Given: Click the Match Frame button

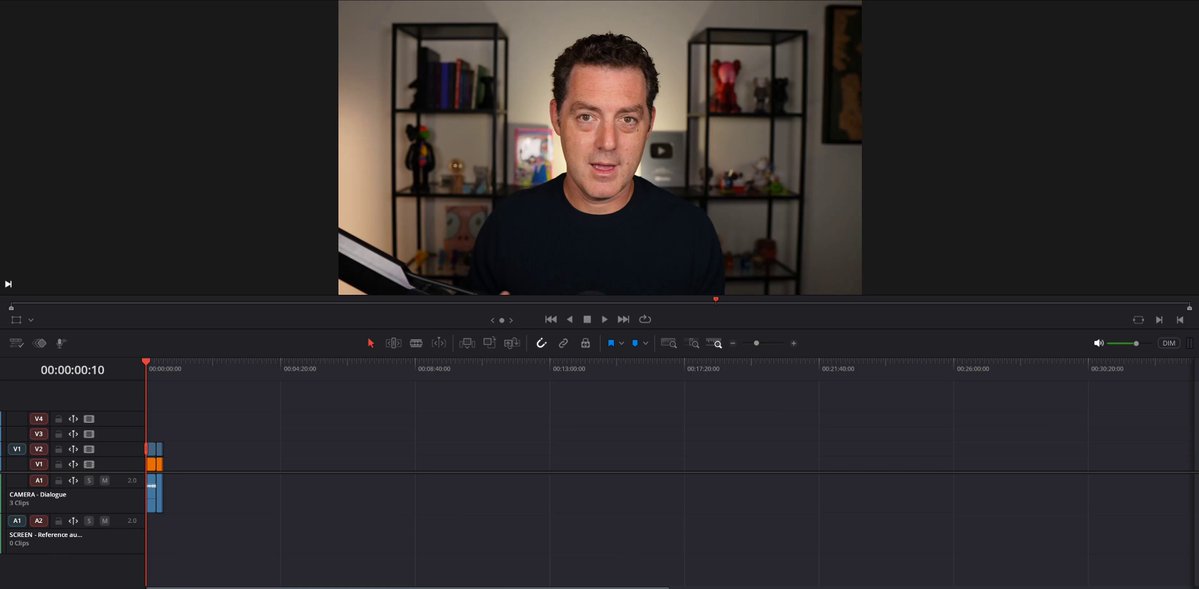Looking at the screenshot, I should click(1139, 320).
